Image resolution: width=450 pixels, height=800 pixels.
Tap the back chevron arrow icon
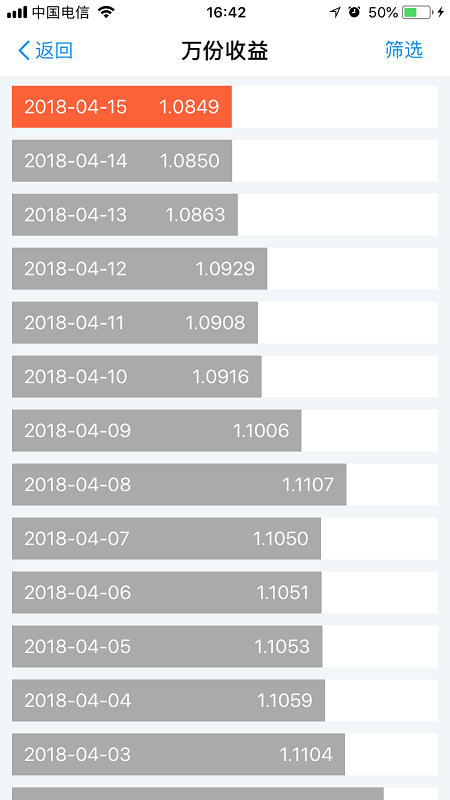coord(24,51)
